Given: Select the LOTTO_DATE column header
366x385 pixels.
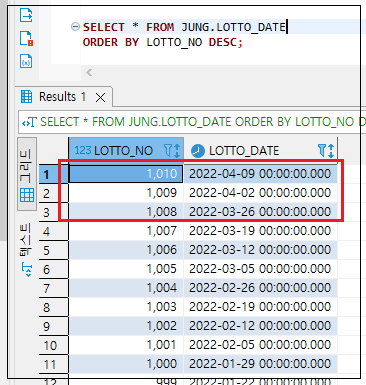Looking at the screenshot, I should pyautogui.click(x=261, y=150).
